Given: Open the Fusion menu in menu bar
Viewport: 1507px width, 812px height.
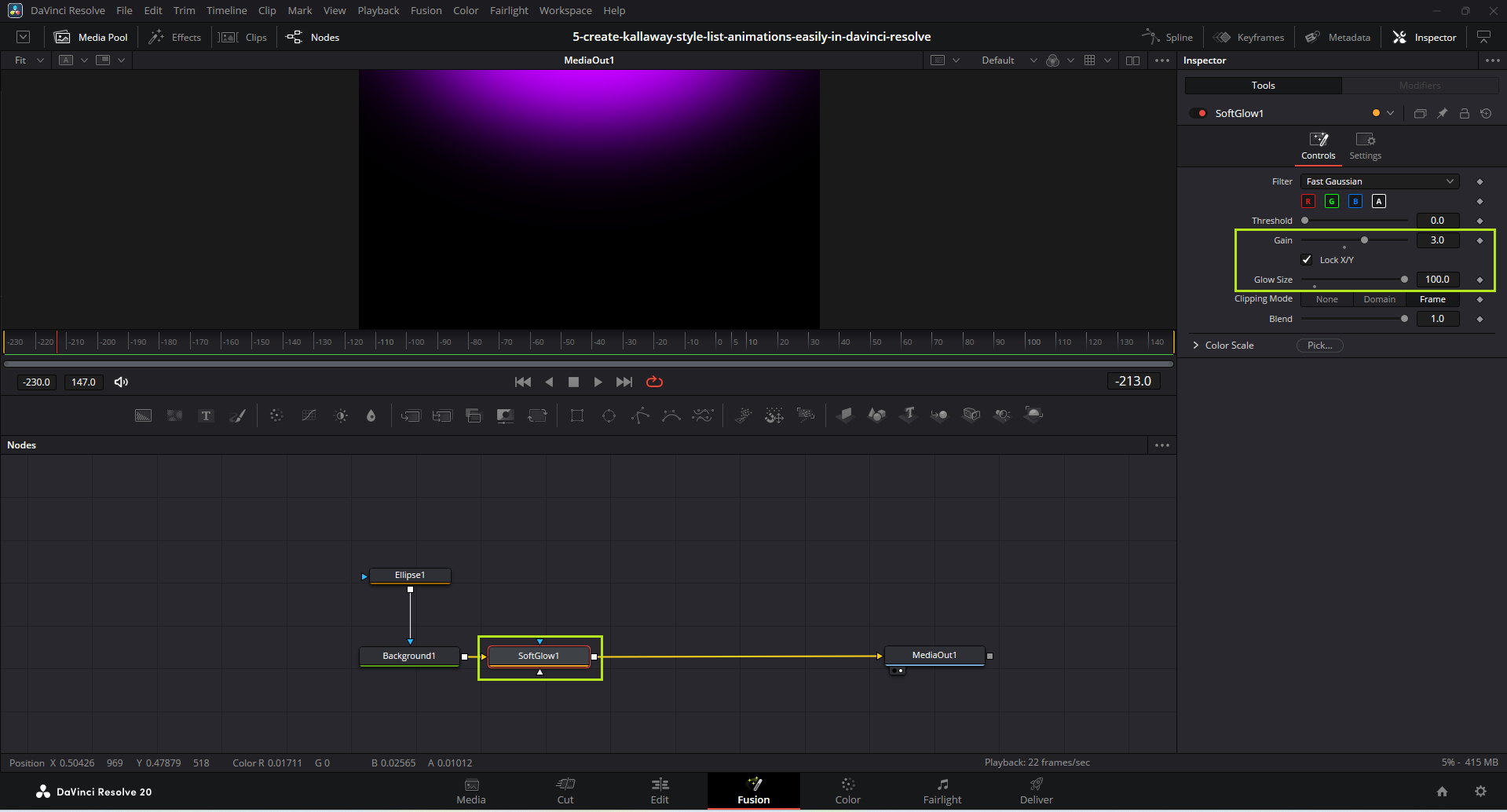Looking at the screenshot, I should (426, 10).
